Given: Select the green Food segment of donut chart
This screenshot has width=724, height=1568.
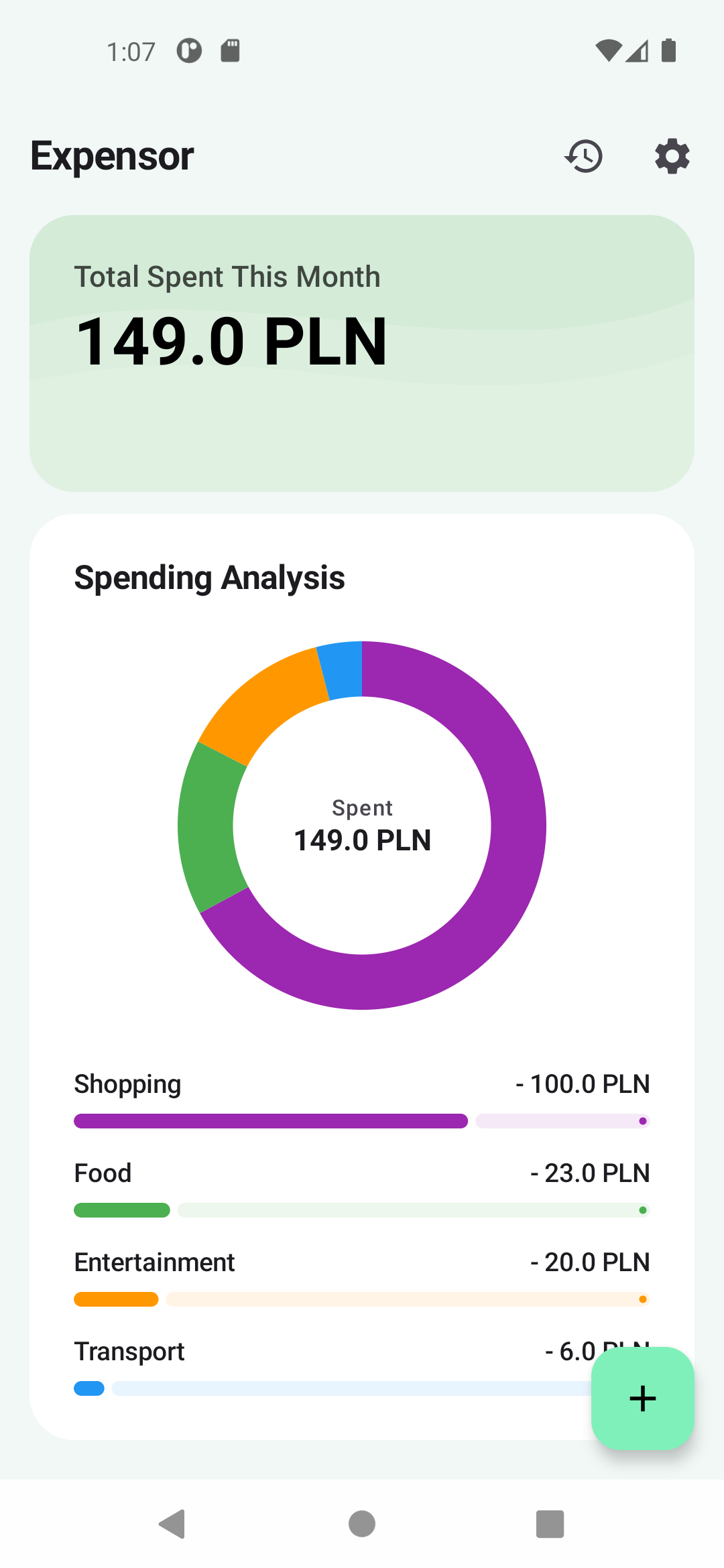Looking at the screenshot, I should tap(209, 828).
